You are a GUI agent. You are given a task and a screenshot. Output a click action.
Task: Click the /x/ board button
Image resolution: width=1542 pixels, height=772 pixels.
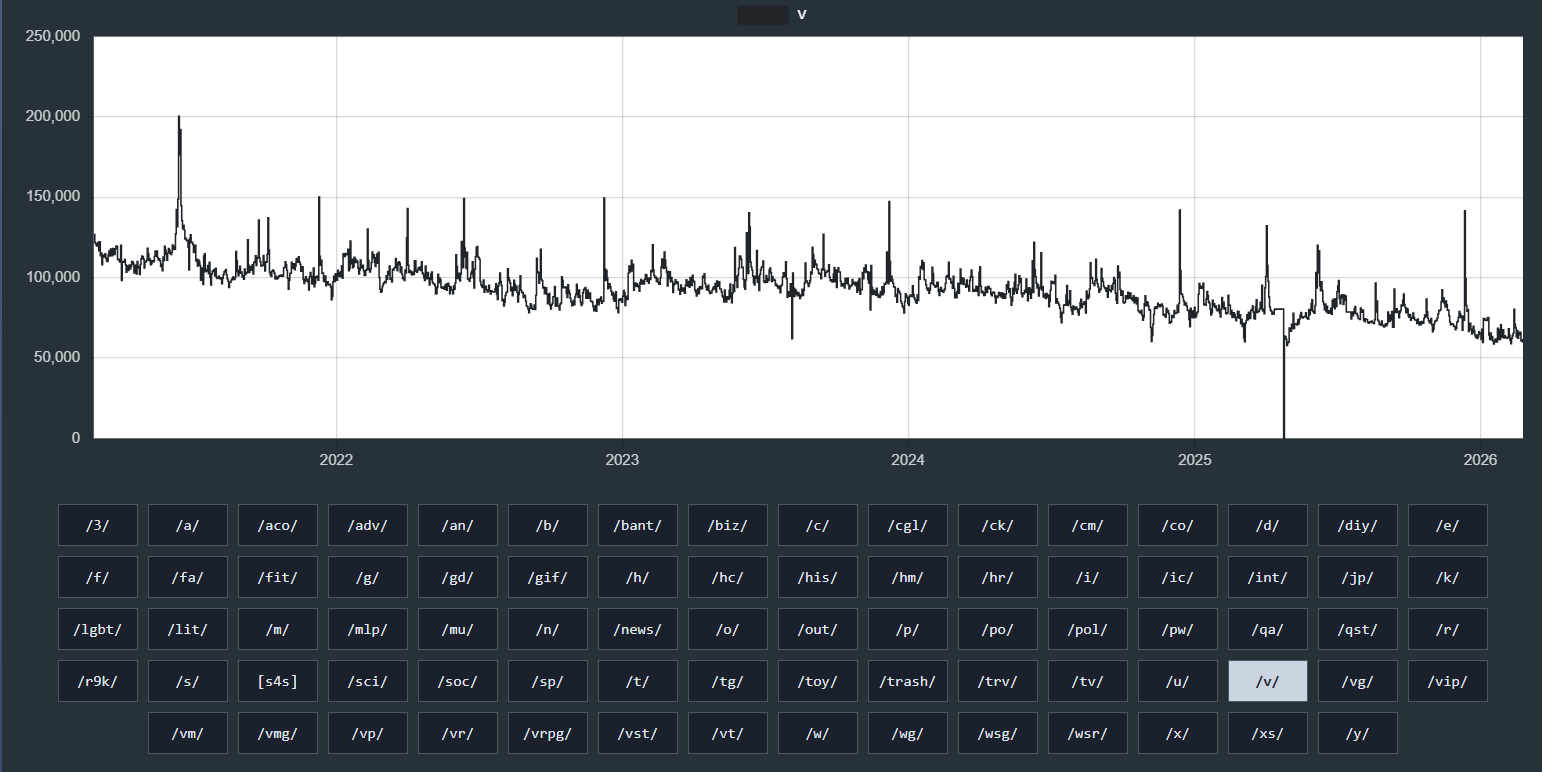pyautogui.click(x=1178, y=733)
